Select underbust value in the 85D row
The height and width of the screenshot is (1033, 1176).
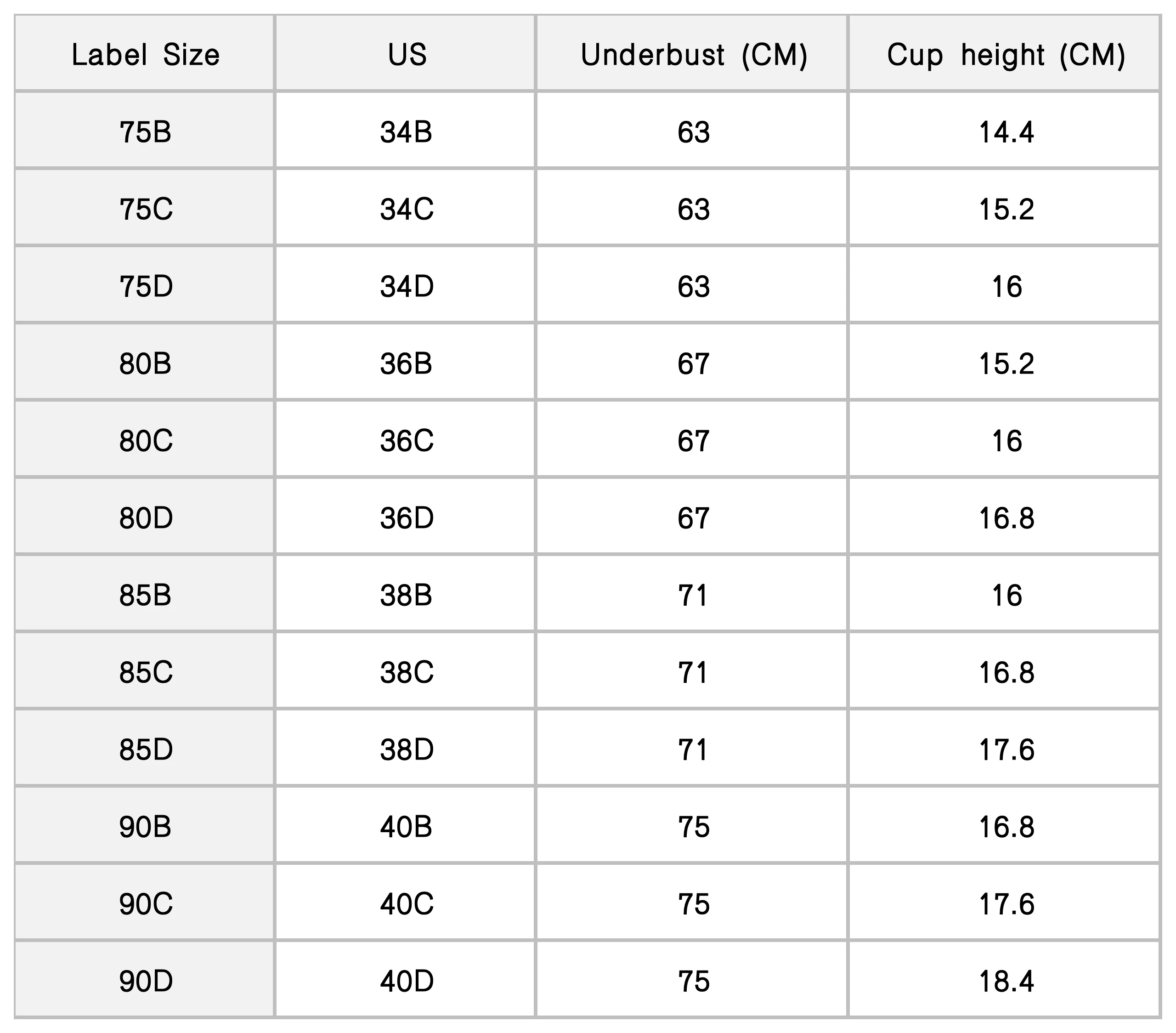pos(693,749)
